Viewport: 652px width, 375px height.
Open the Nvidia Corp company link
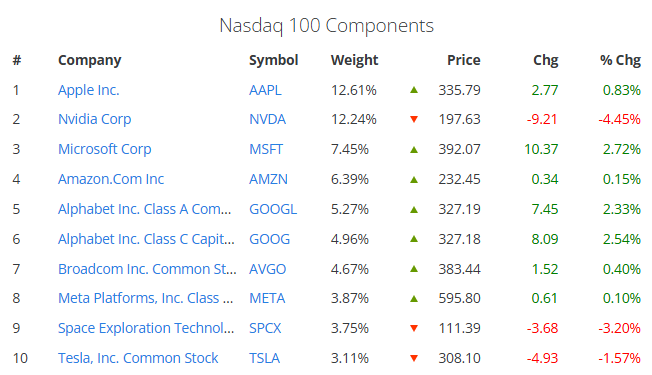(x=94, y=119)
